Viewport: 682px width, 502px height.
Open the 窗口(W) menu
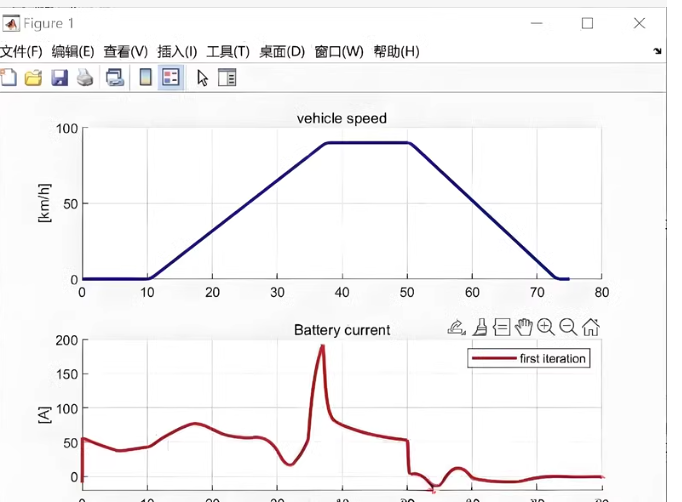click(339, 52)
